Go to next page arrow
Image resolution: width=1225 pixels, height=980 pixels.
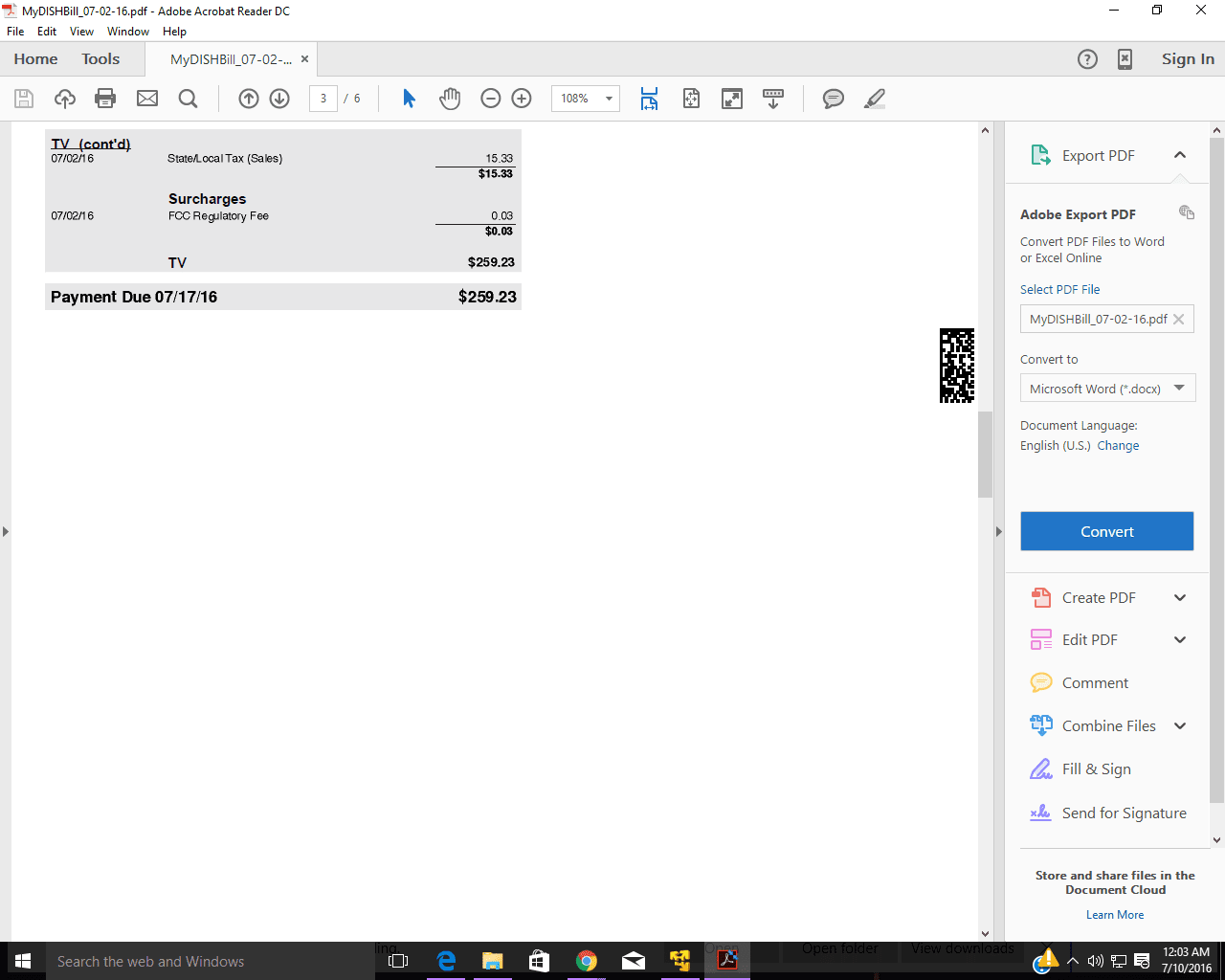pyautogui.click(x=279, y=99)
